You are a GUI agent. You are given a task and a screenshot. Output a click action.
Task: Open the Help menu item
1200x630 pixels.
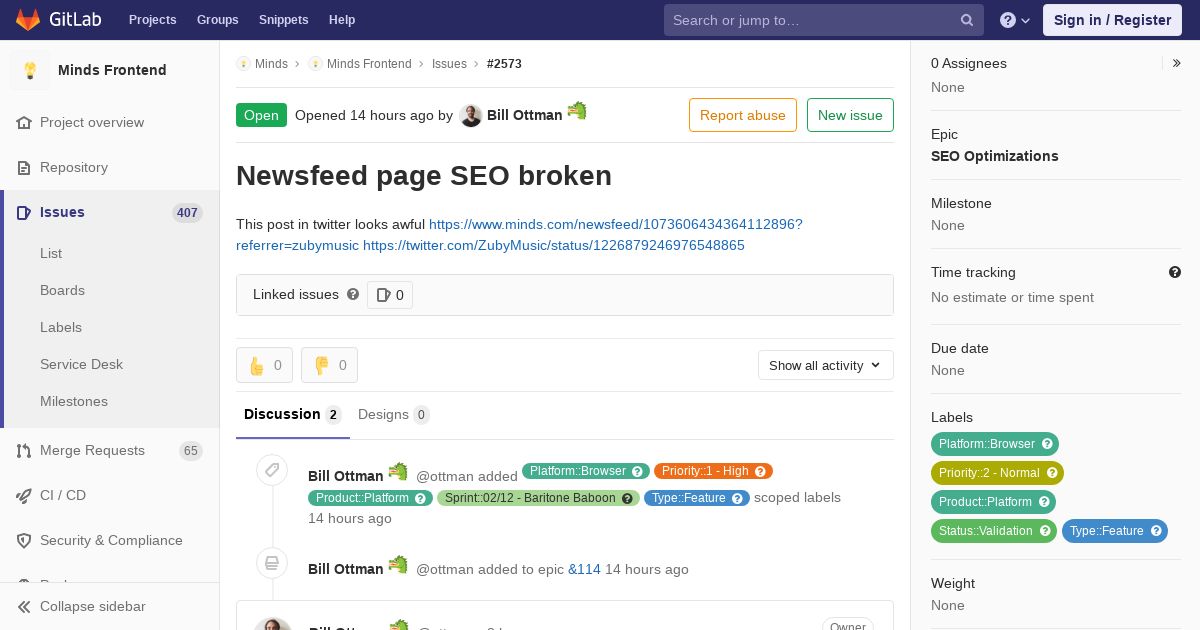[x=342, y=20]
